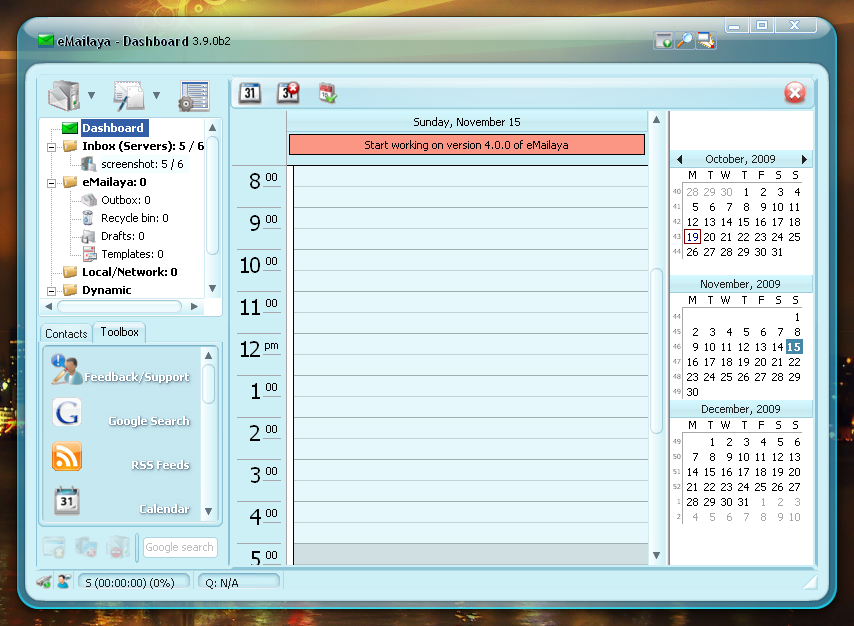Click the title bar add window icon
The width and height of the screenshot is (854, 626).
pos(664,40)
